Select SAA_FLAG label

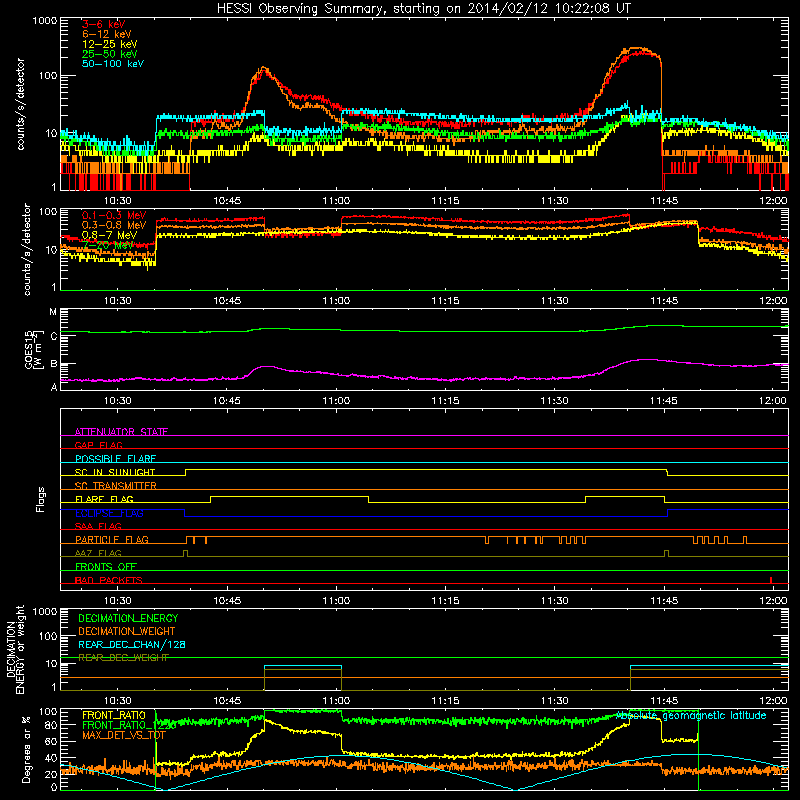point(98,526)
